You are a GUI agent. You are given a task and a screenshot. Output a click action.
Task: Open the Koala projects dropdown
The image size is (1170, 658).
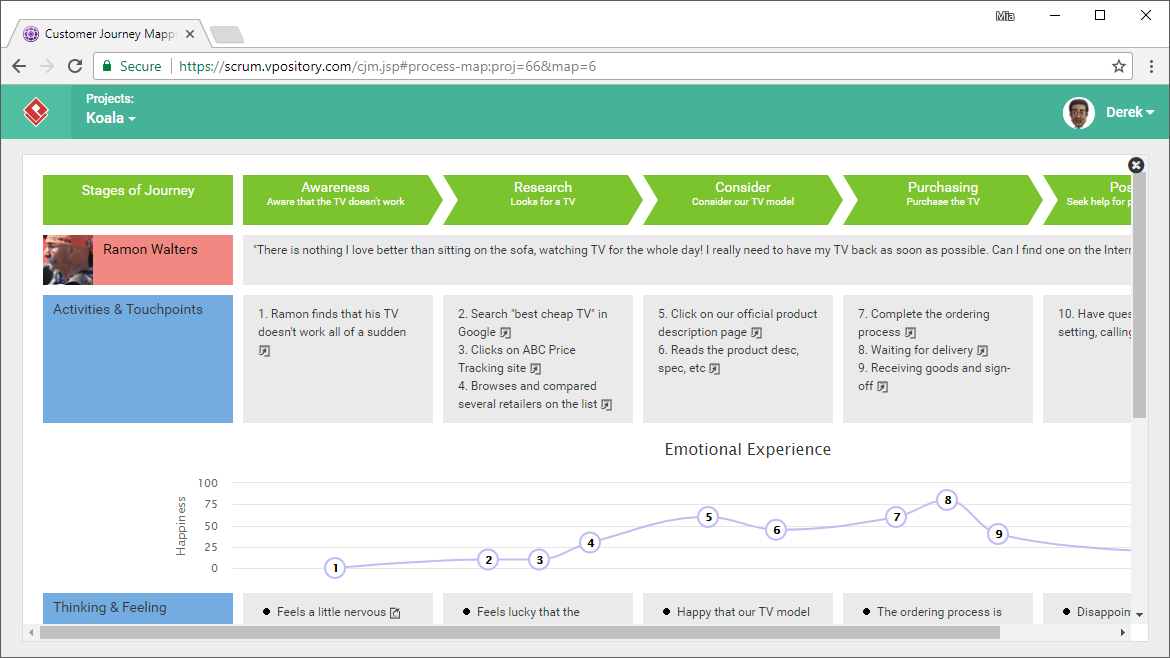coord(110,118)
